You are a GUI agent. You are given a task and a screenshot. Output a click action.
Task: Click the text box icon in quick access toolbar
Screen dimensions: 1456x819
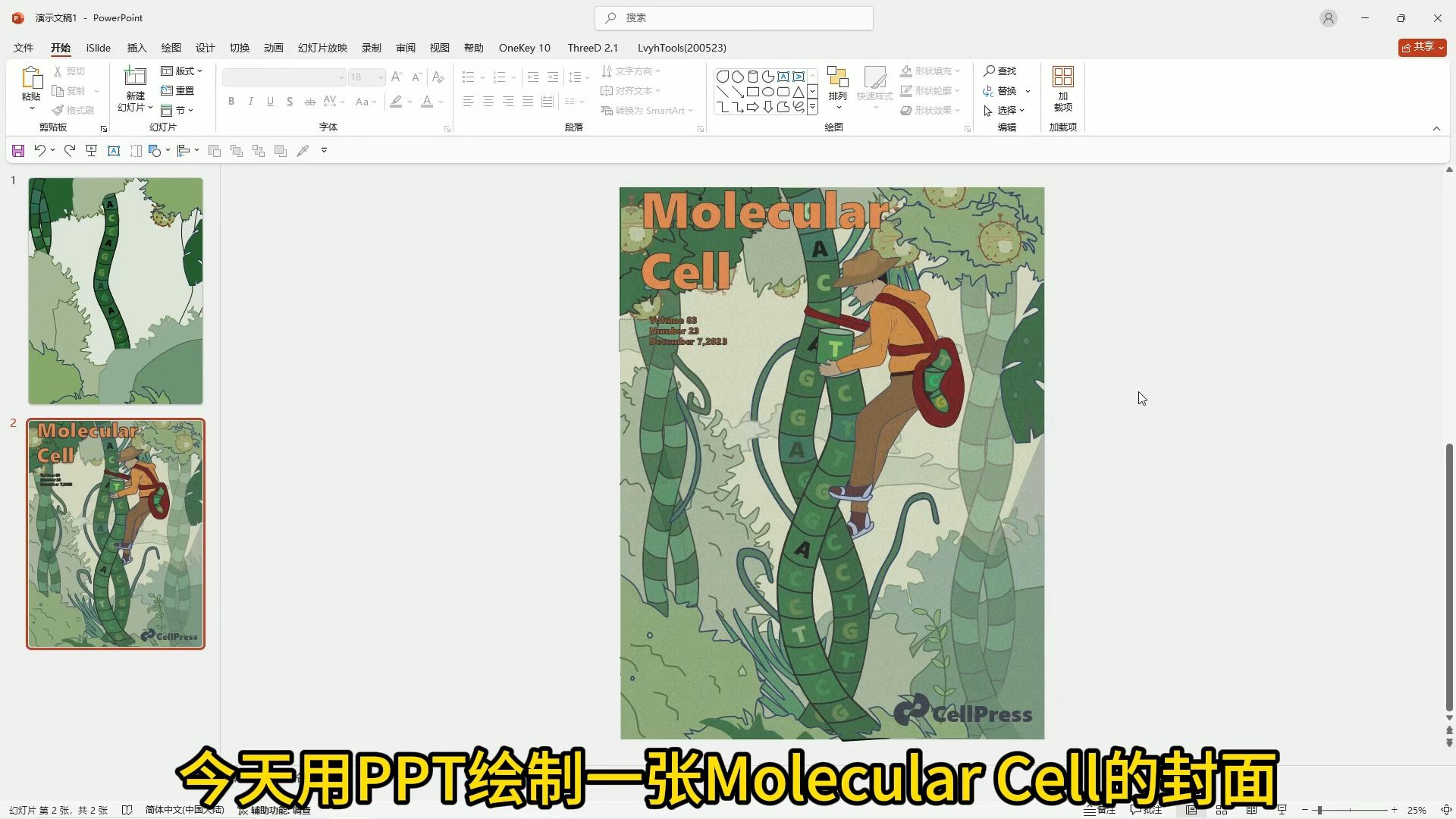click(114, 151)
